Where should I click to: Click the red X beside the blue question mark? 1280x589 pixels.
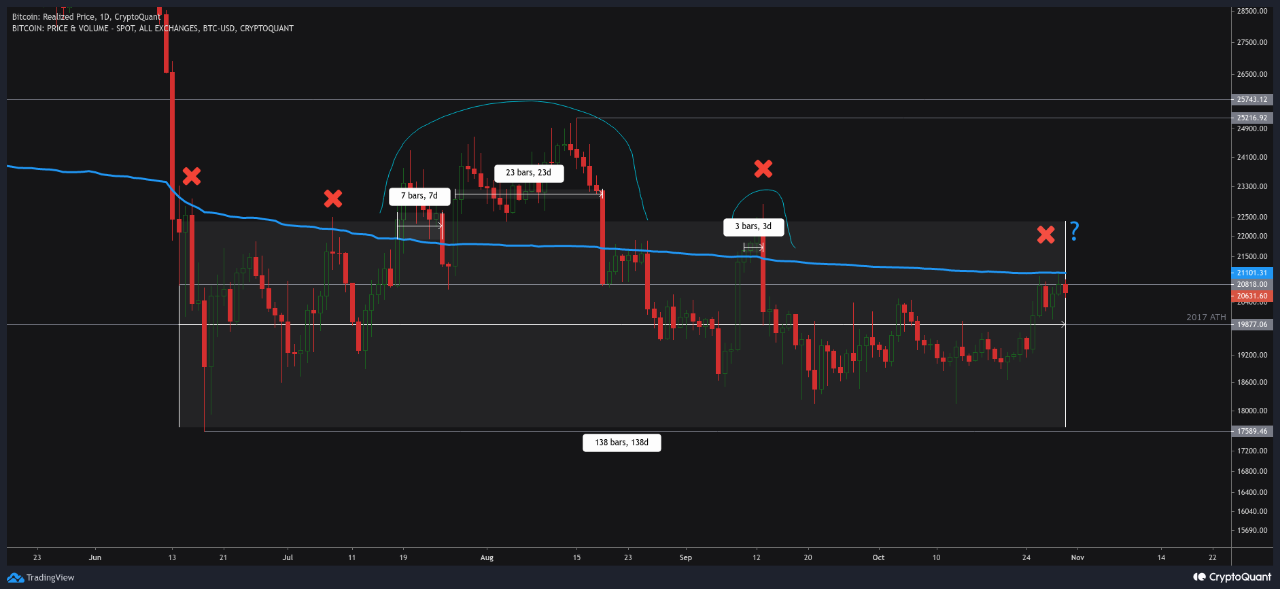1046,235
